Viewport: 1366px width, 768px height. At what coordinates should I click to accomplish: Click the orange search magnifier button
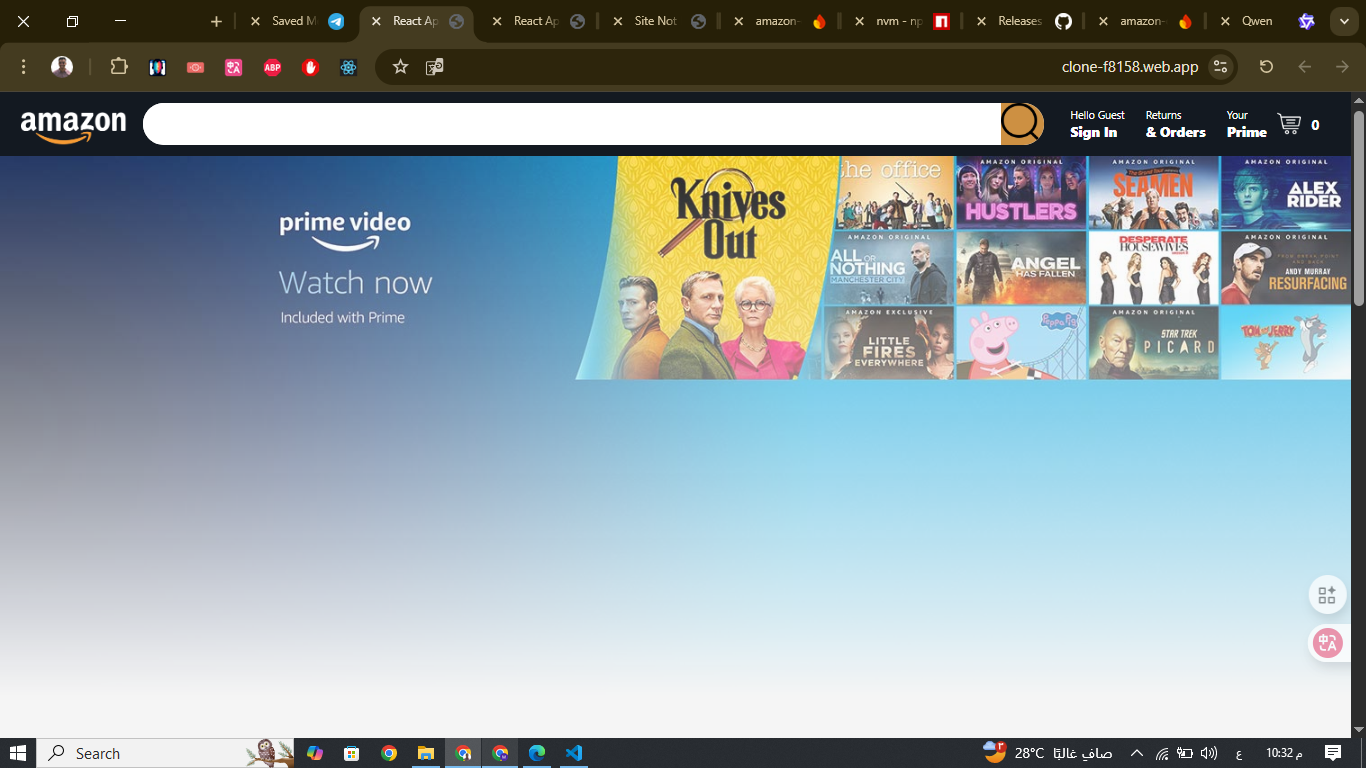point(1022,124)
